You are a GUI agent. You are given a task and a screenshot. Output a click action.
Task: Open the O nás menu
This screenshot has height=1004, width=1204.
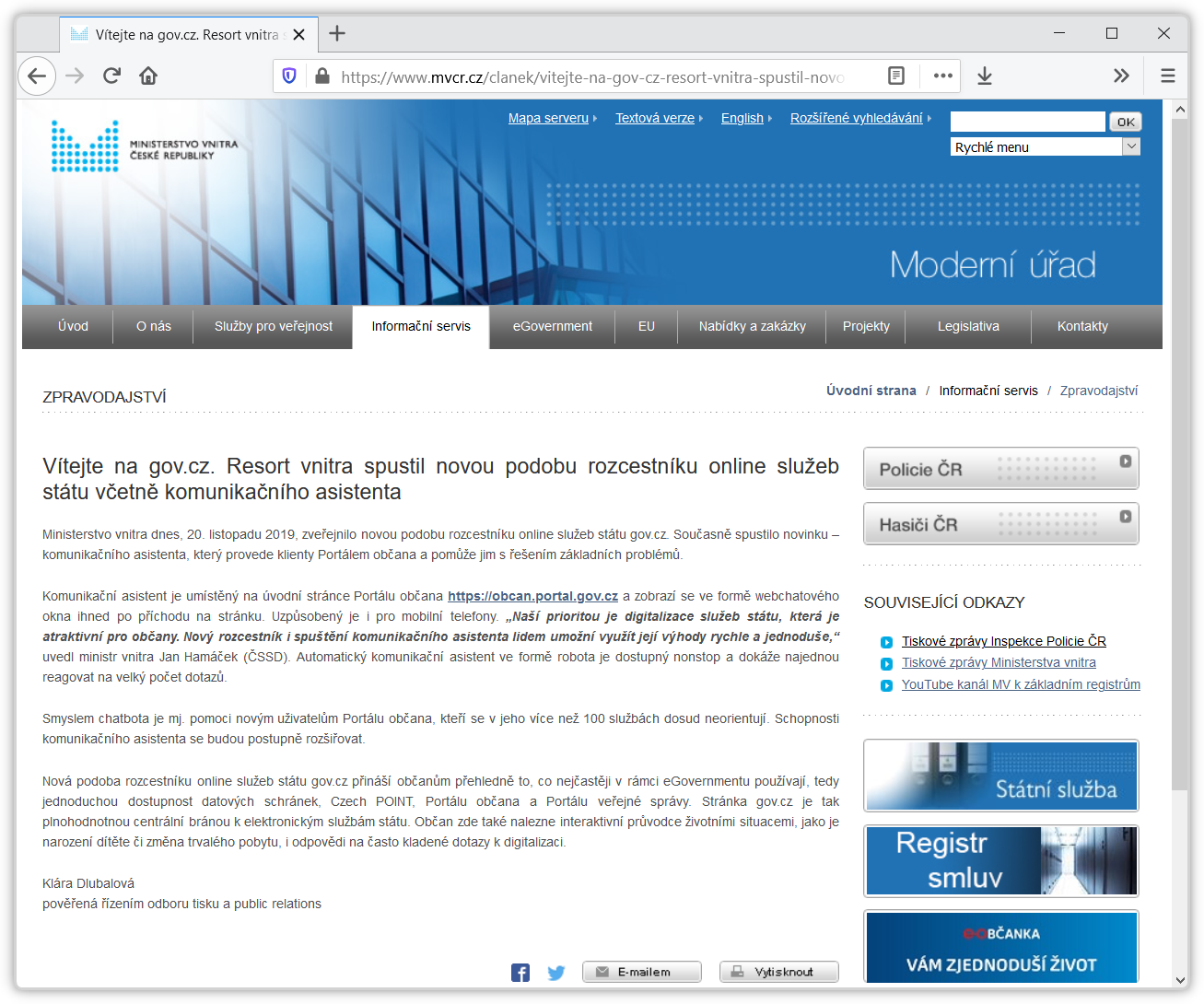[x=154, y=326]
